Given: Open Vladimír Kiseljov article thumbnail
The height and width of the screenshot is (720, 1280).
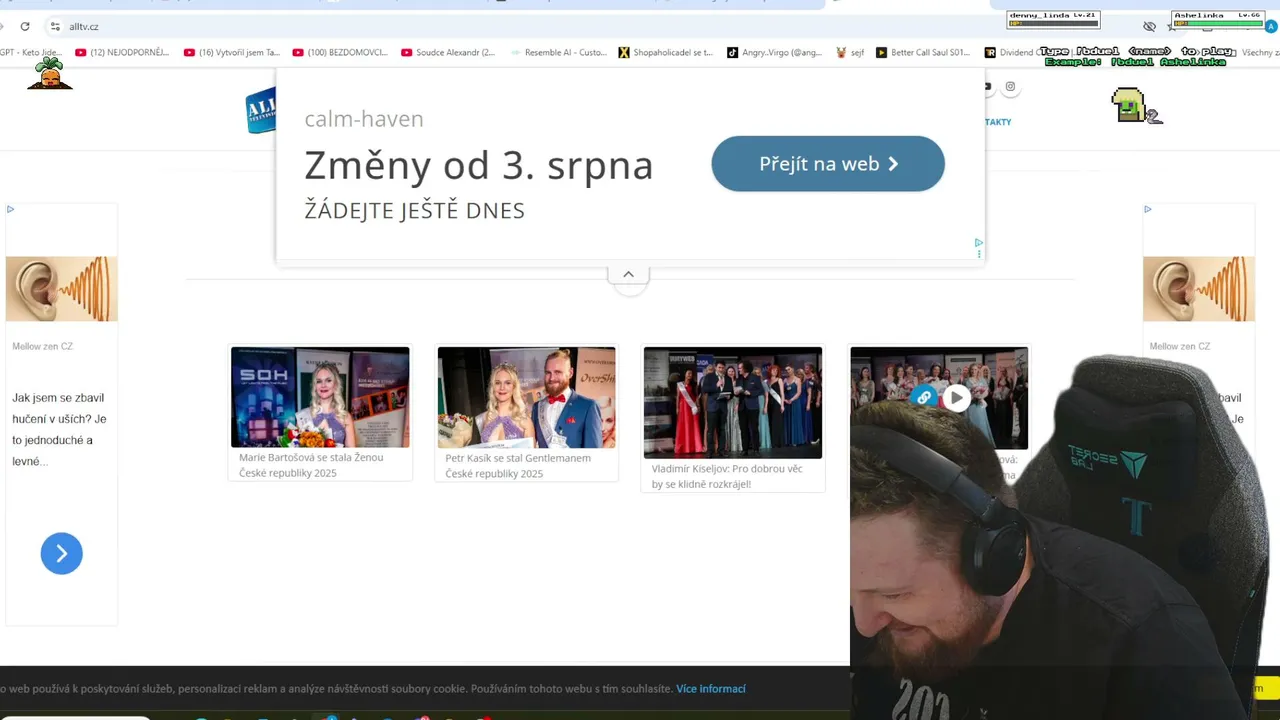Looking at the screenshot, I should point(733,403).
